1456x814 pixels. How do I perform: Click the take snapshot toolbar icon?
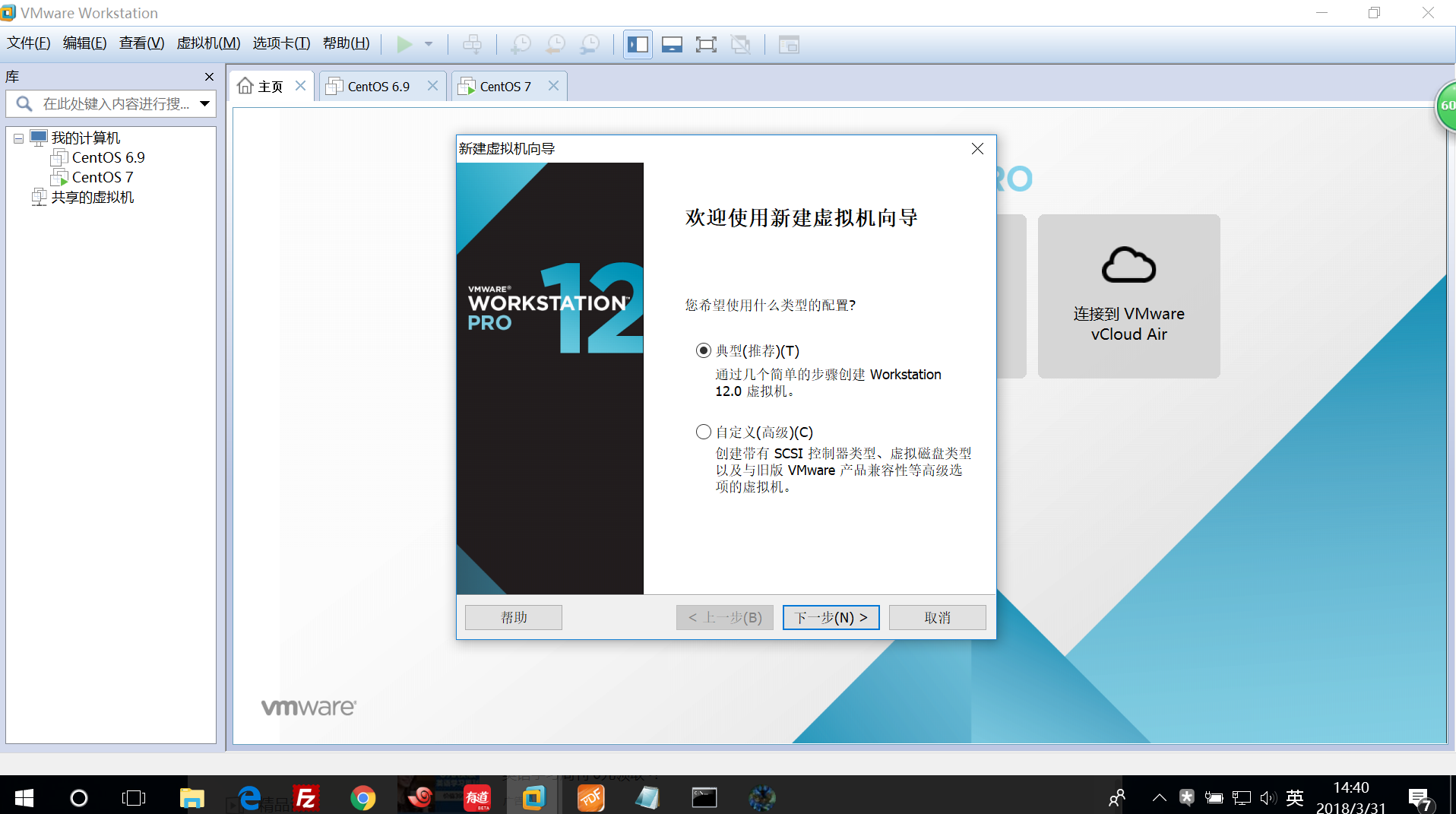521,44
